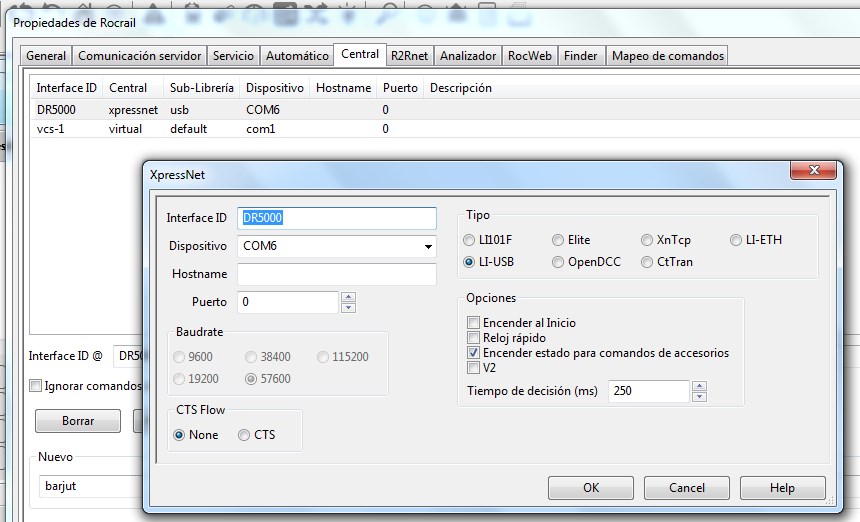Switch to the RocWeb tab
This screenshot has width=860, height=522.
(x=529, y=56)
